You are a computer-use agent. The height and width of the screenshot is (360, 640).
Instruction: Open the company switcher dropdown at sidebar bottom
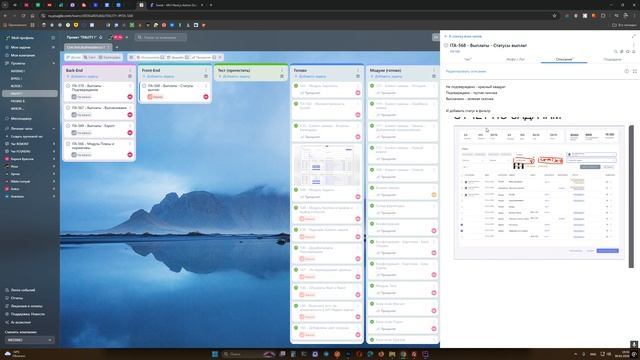coord(29,340)
